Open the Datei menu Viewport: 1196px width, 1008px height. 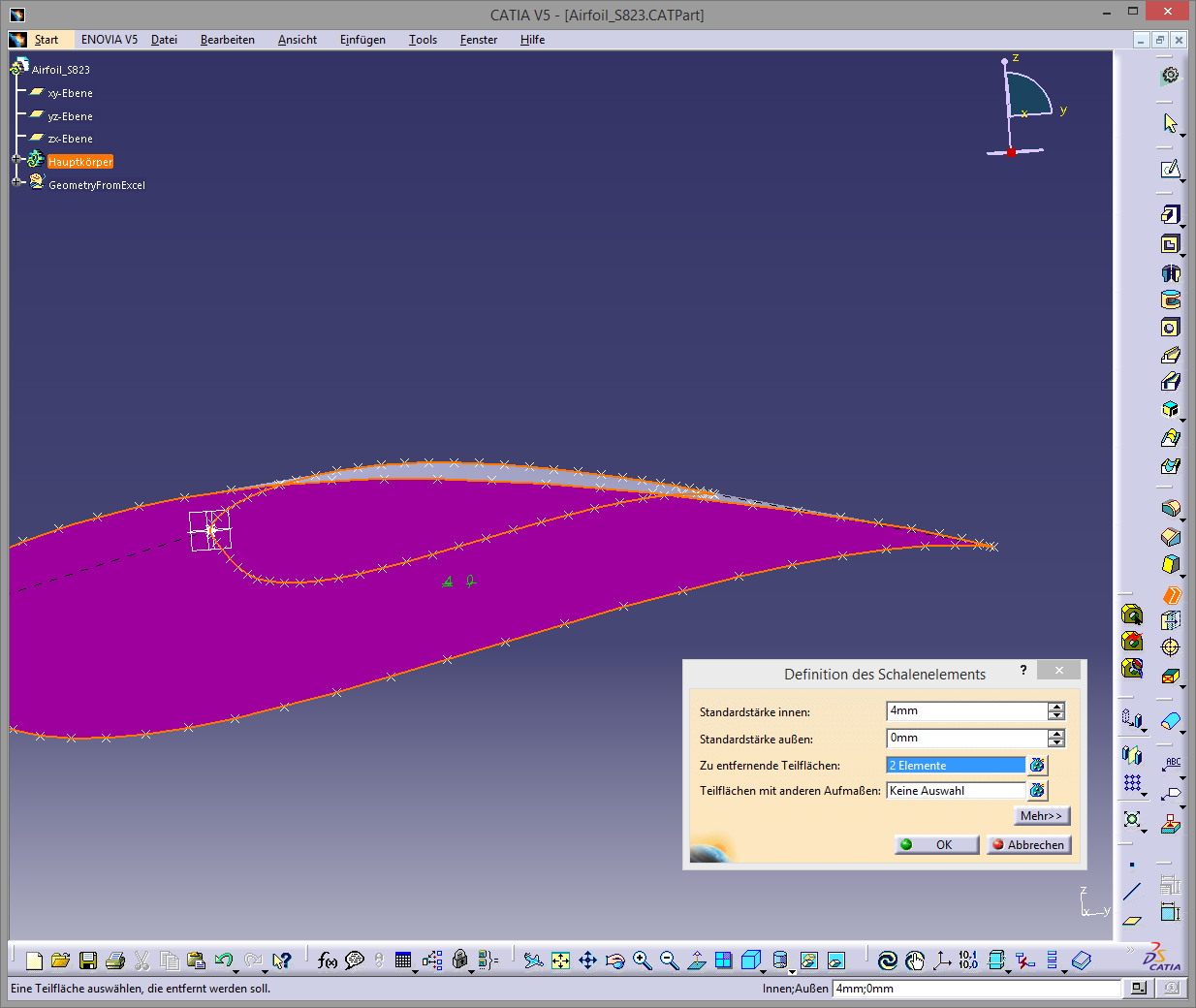click(164, 40)
